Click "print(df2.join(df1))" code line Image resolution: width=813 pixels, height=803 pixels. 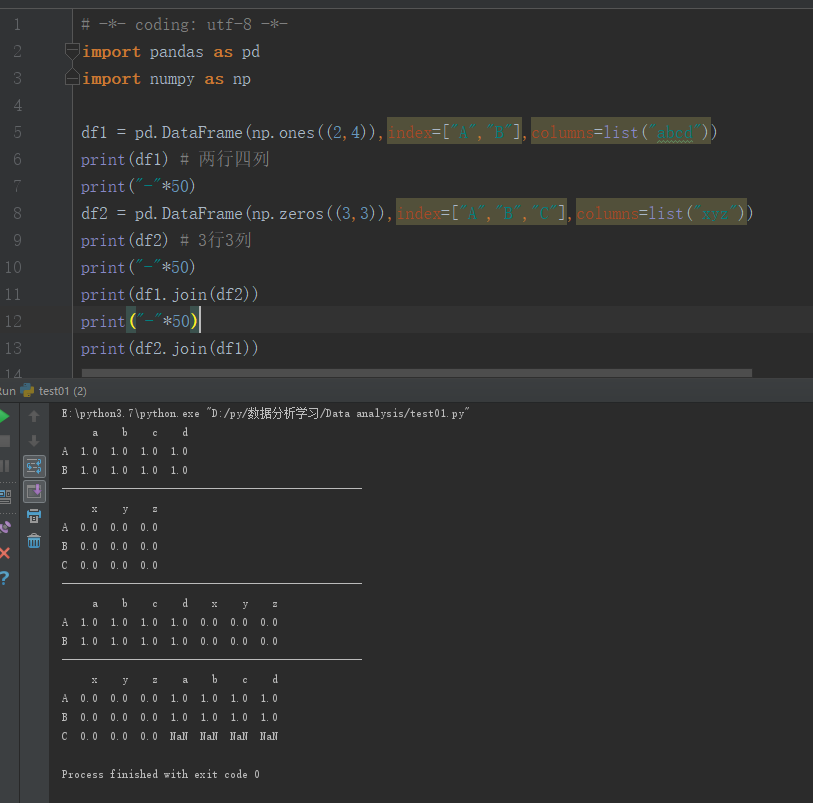[x=169, y=348]
